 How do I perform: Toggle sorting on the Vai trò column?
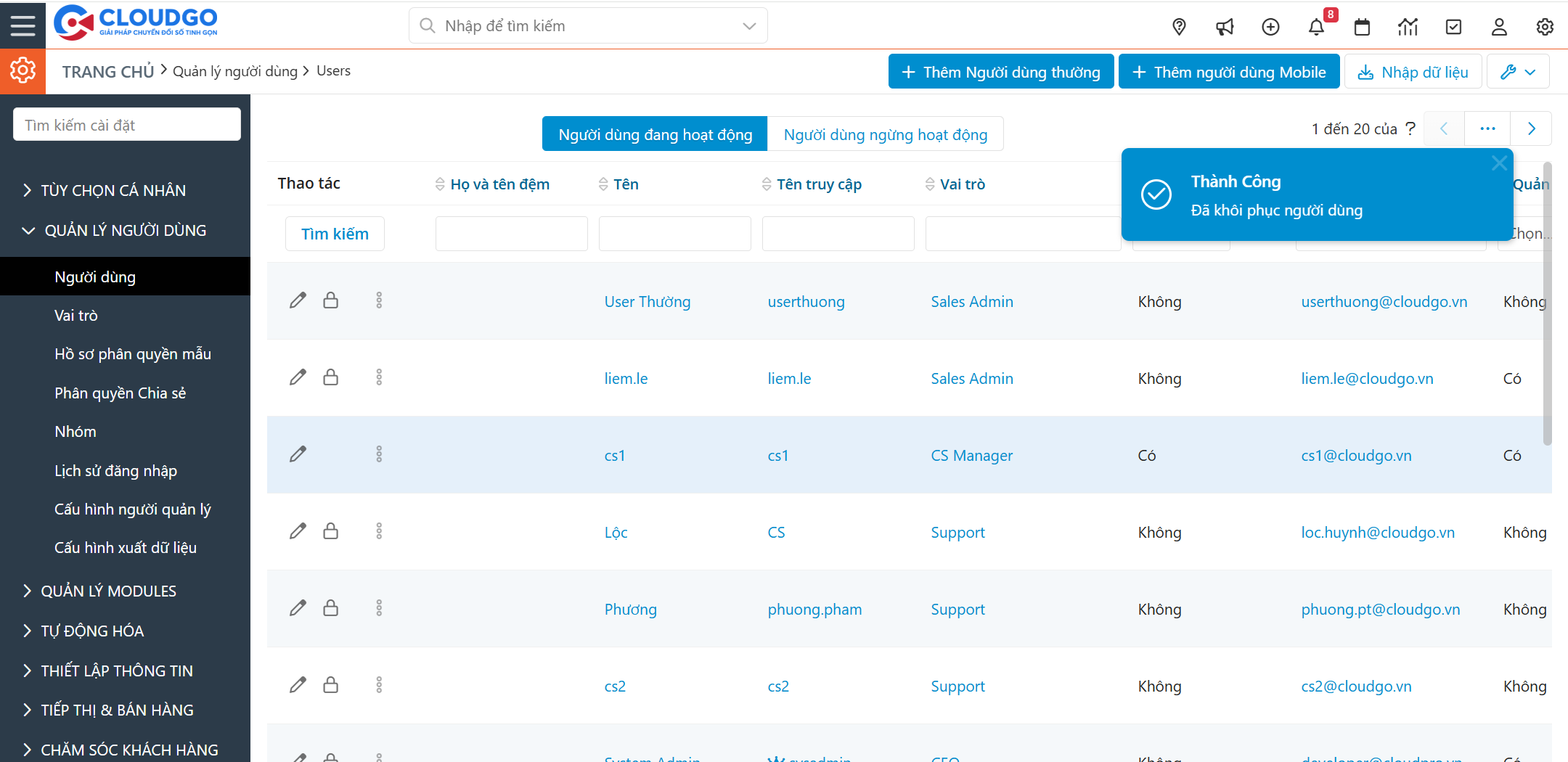961,184
